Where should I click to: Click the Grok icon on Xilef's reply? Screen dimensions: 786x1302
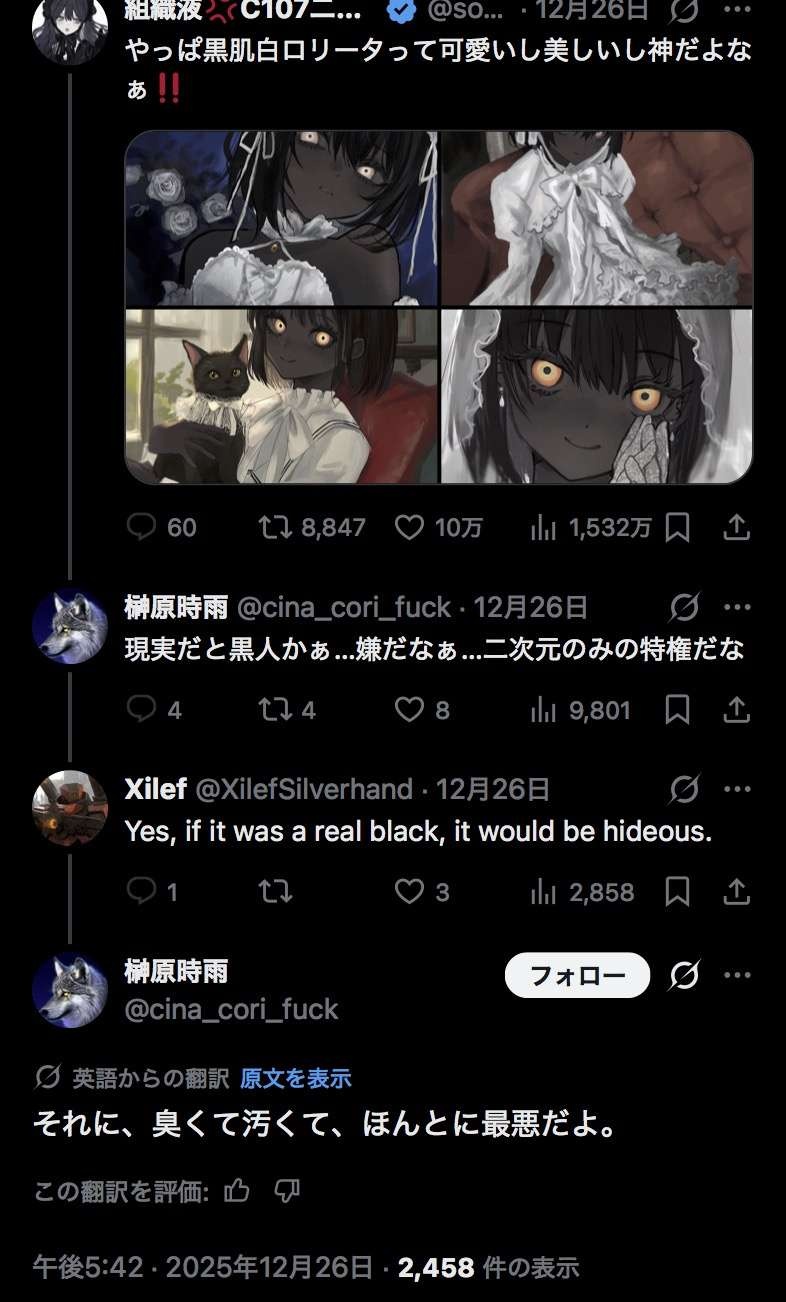684,789
